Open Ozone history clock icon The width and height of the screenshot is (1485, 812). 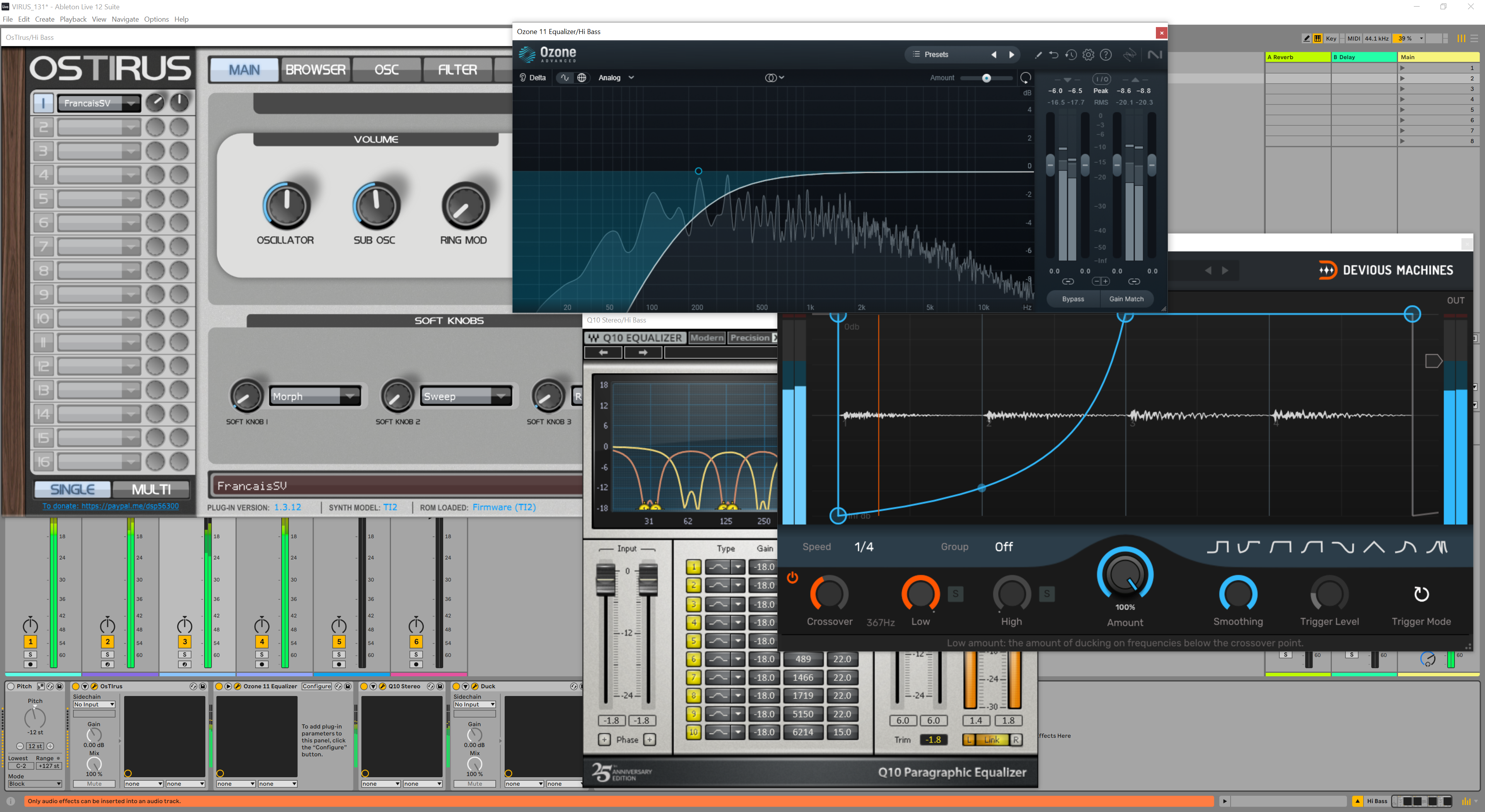1070,55
